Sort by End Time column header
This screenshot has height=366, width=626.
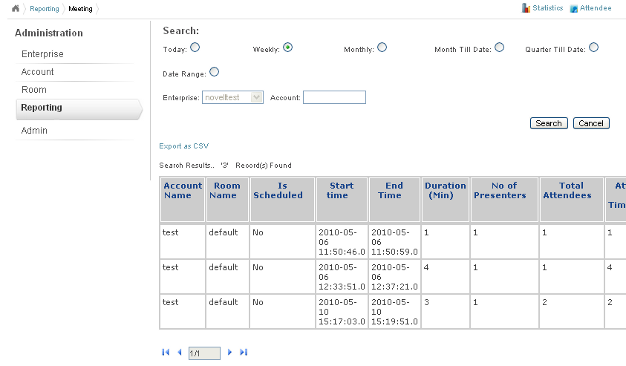point(394,199)
